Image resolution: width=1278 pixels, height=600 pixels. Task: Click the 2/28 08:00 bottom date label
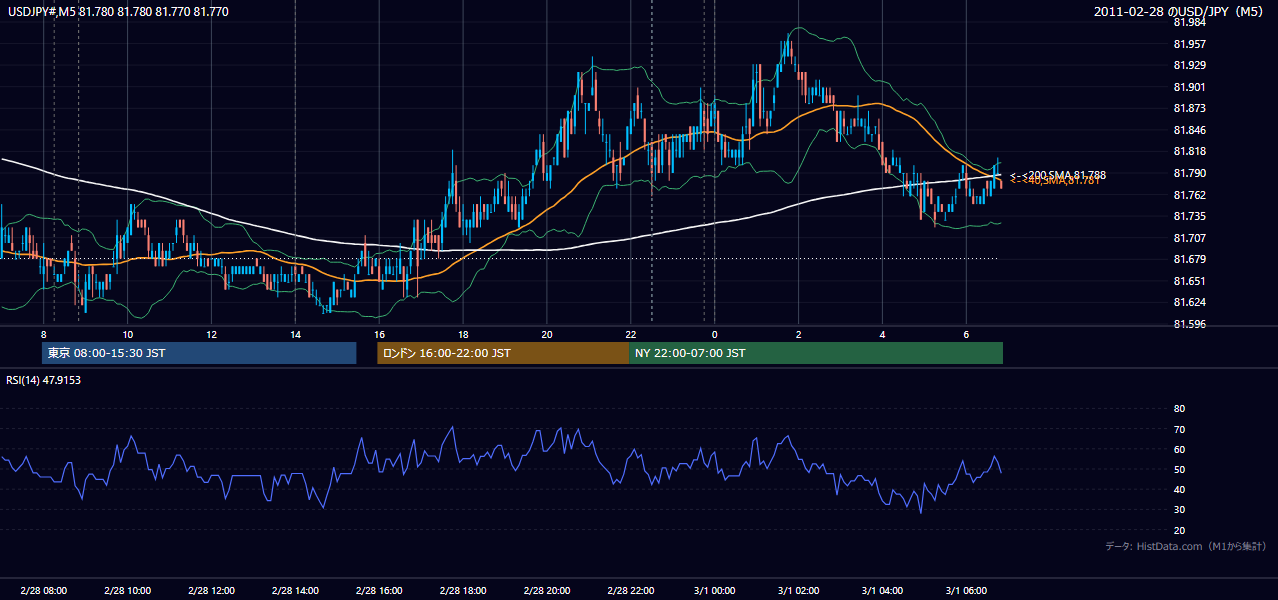click(x=43, y=591)
